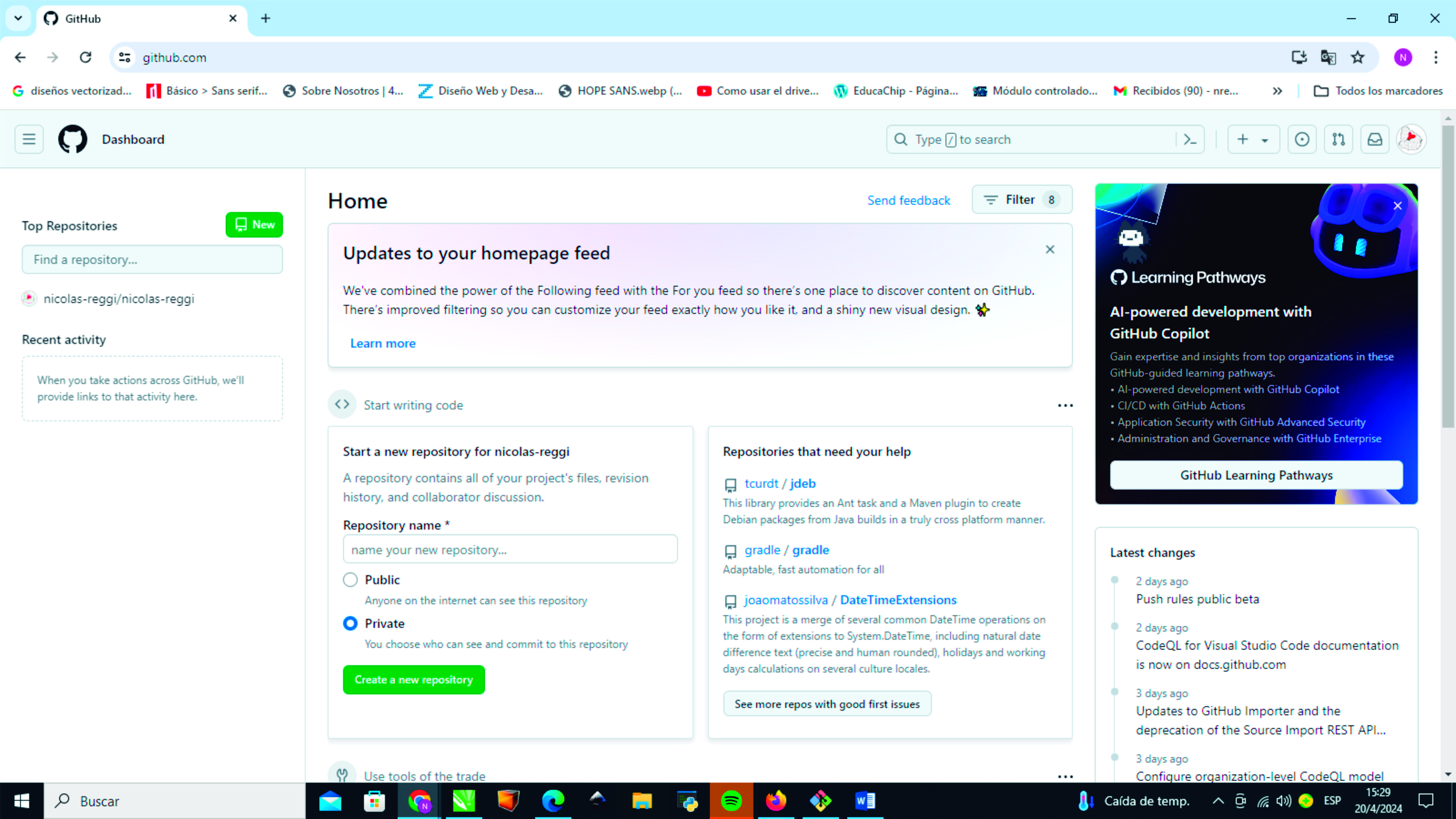Open Word from the taskbar
Screen dimensions: 1456x819
(x=865, y=801)
